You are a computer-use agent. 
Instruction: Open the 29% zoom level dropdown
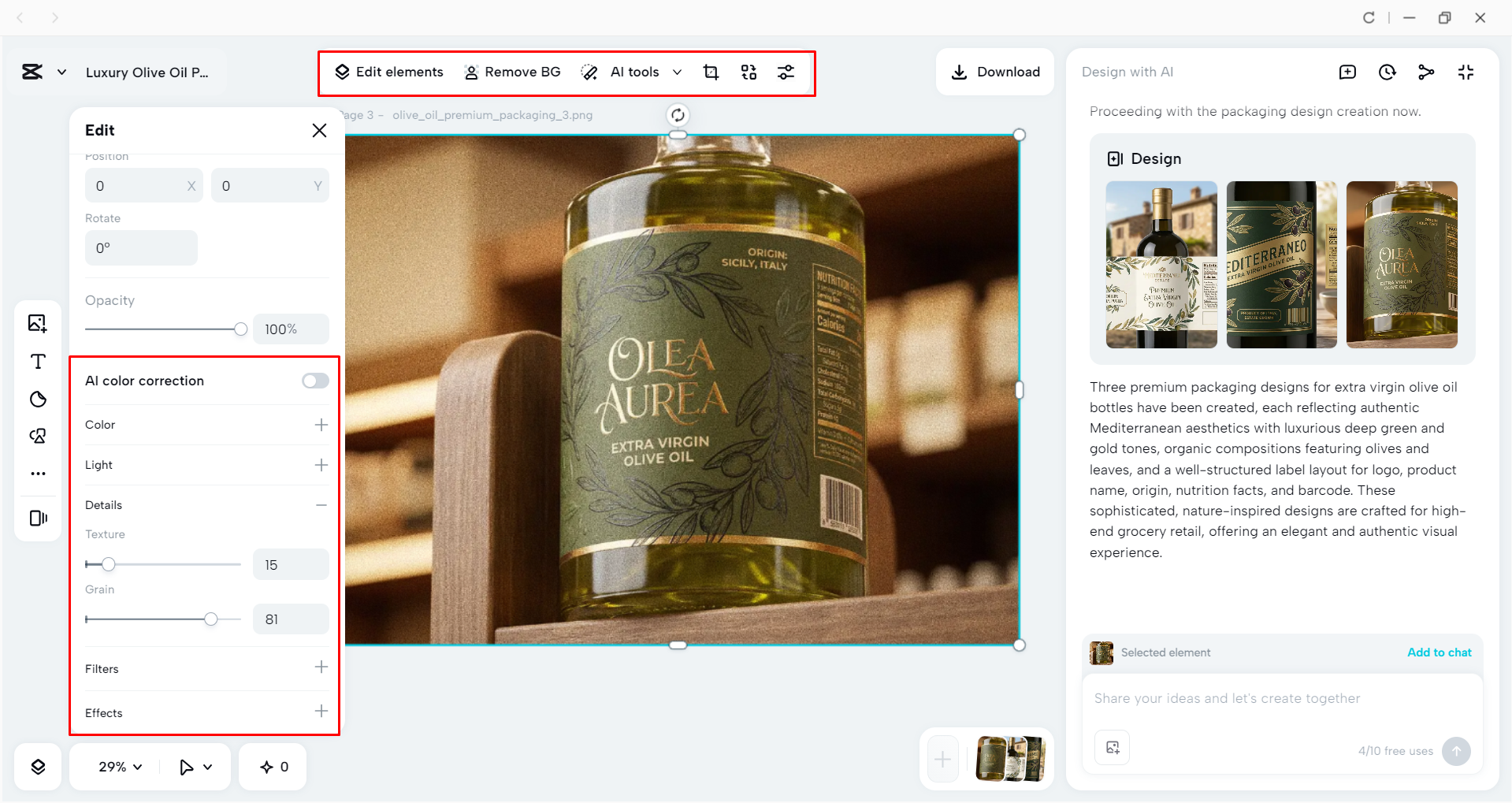[120, 767]
